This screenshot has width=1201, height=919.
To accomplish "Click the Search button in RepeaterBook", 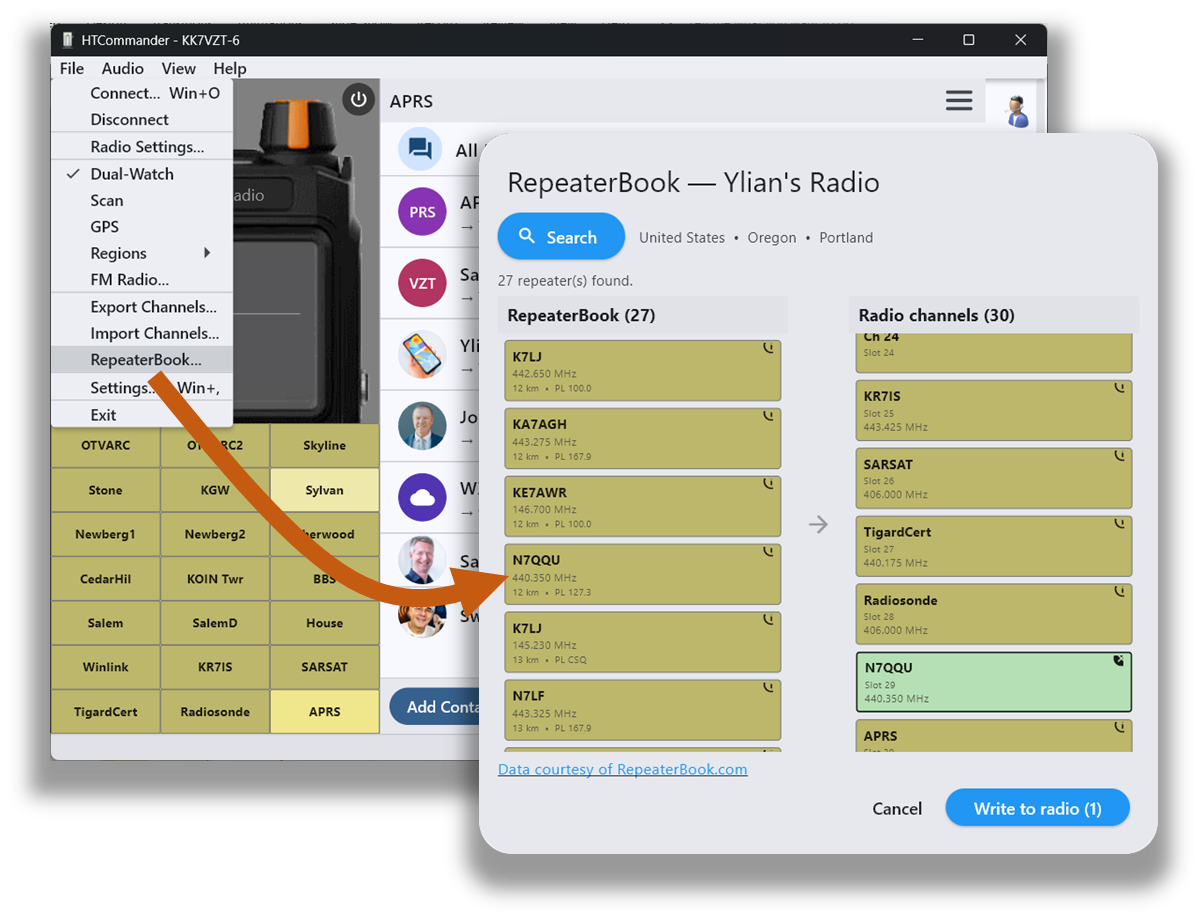I will click(561, 237).
